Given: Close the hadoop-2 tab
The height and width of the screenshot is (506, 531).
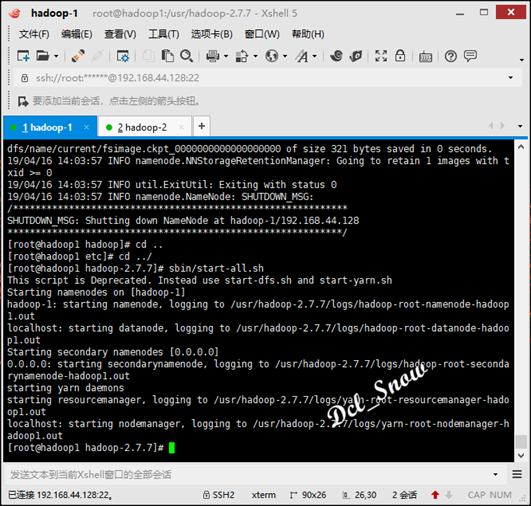Looking at the screenshot, I should pyautogui.click(x=182, y=127).
